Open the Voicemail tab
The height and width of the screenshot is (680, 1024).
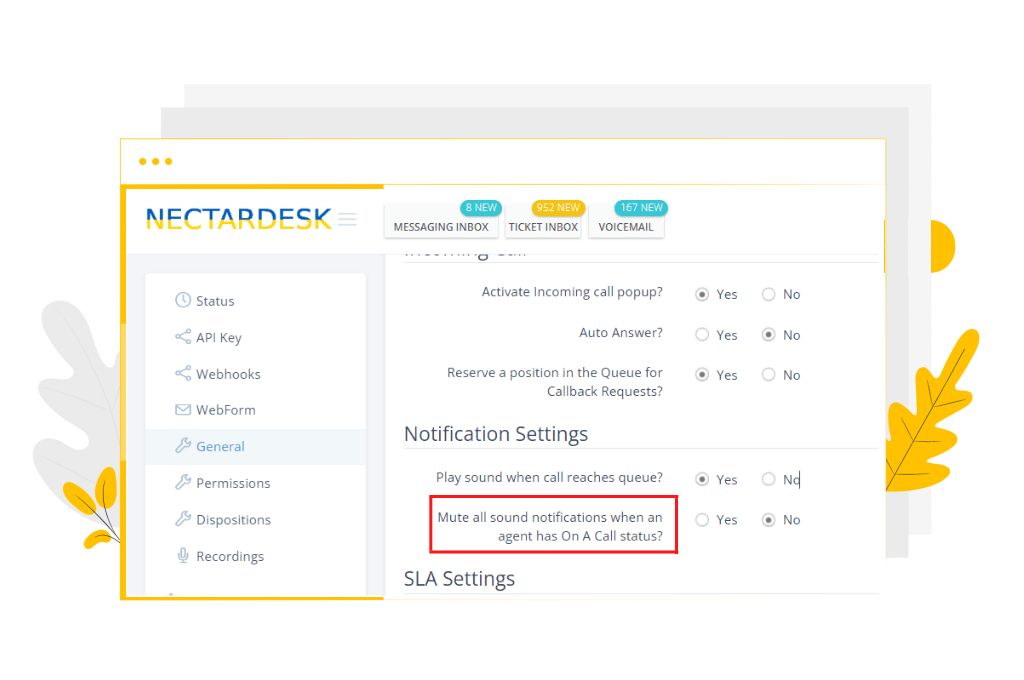click(626, 227)
